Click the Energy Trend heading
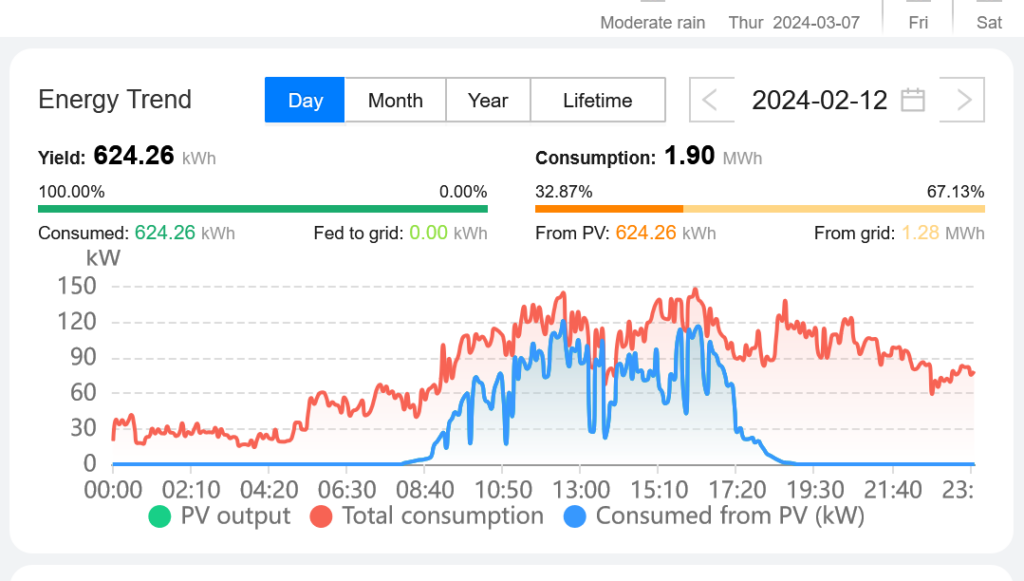This screenshot has width=1024, height=581. pyautogui.click(x=115, y=100)
